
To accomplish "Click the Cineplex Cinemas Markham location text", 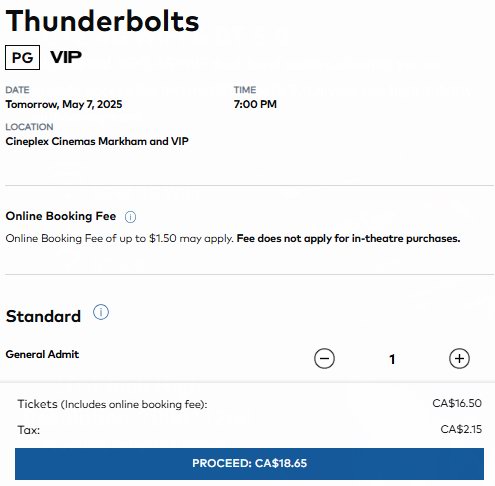I will 97,141.
